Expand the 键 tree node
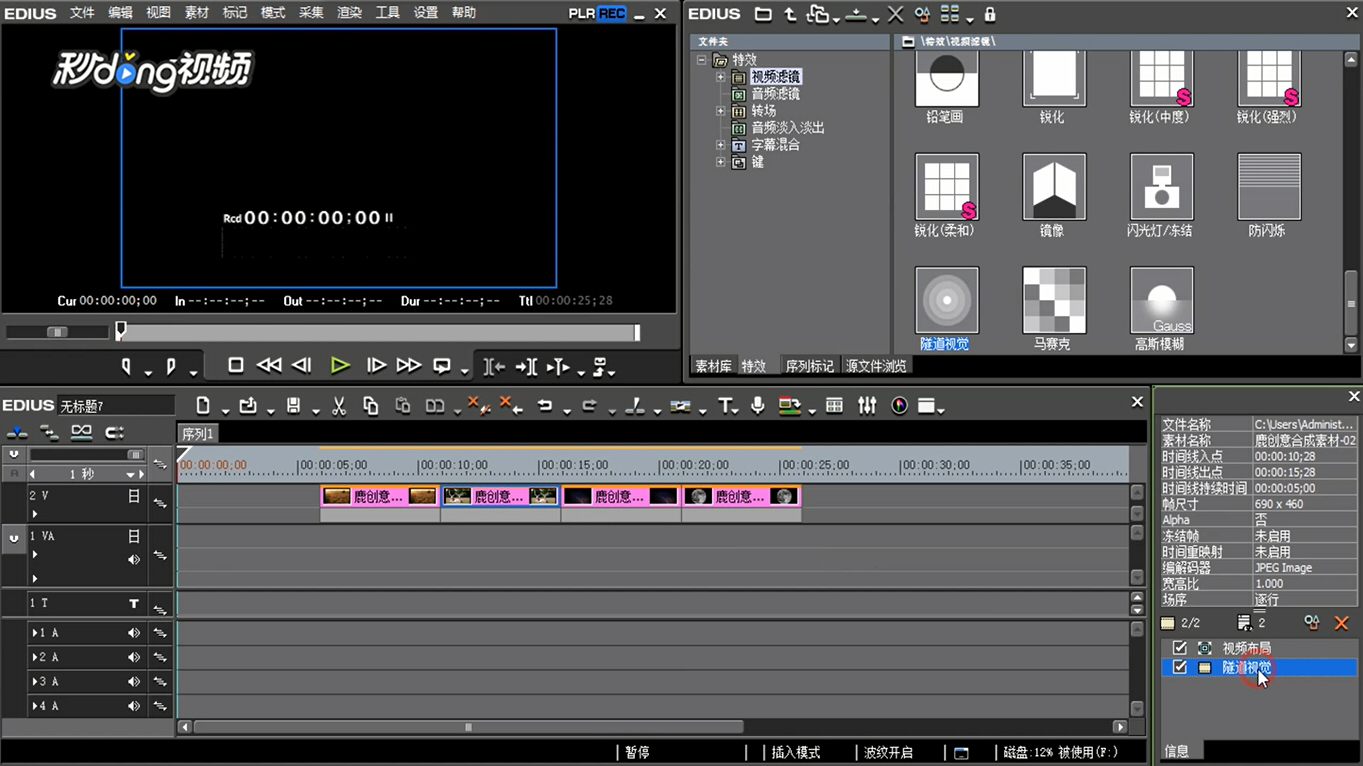Screen dimensions: 1363x766 (720, 162)
